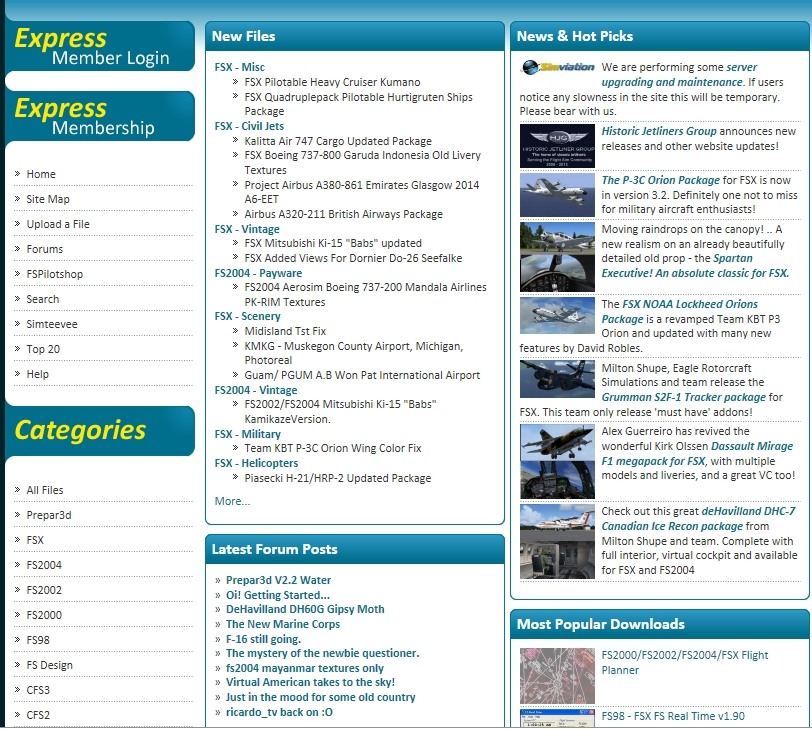Select Upload a File in sidebar
Image resolution: width=812 pixels, height=729 pixels.
58,224
